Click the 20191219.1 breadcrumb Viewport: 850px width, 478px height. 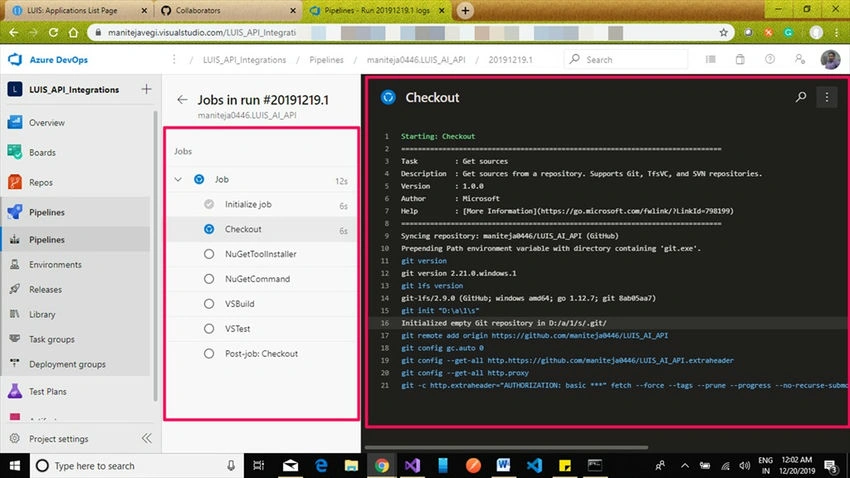(510, 60)
